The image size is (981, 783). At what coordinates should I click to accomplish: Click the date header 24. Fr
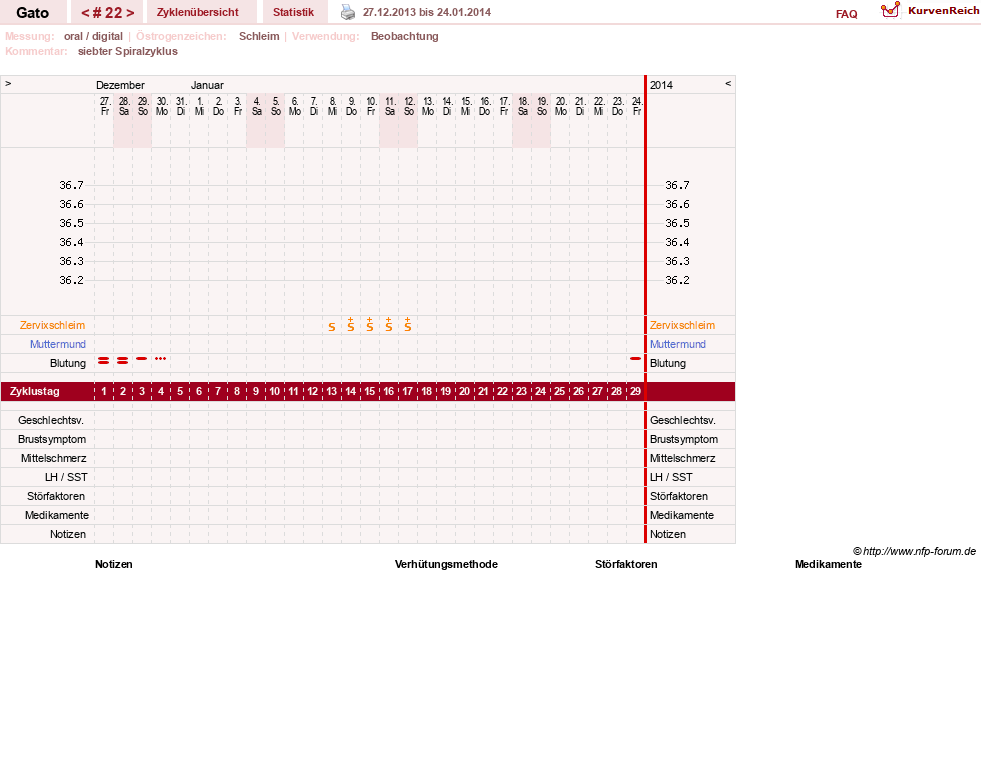tap(637, 106)
